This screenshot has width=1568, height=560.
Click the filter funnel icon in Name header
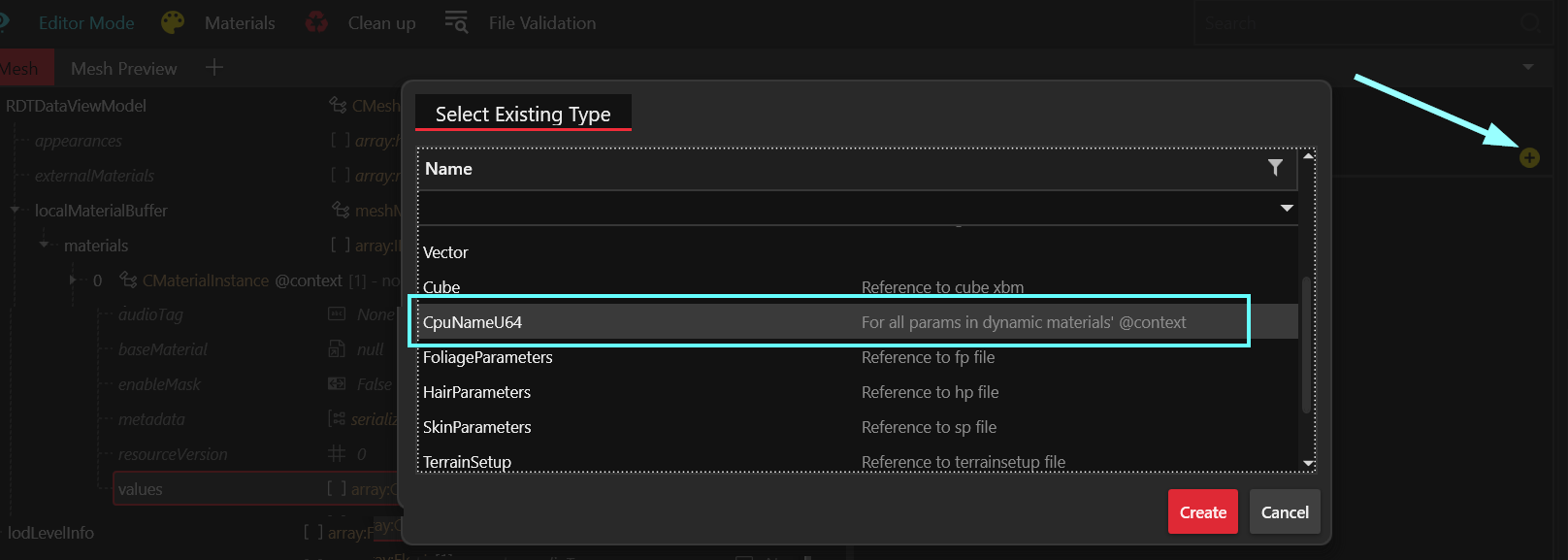tap(1275, 168)
